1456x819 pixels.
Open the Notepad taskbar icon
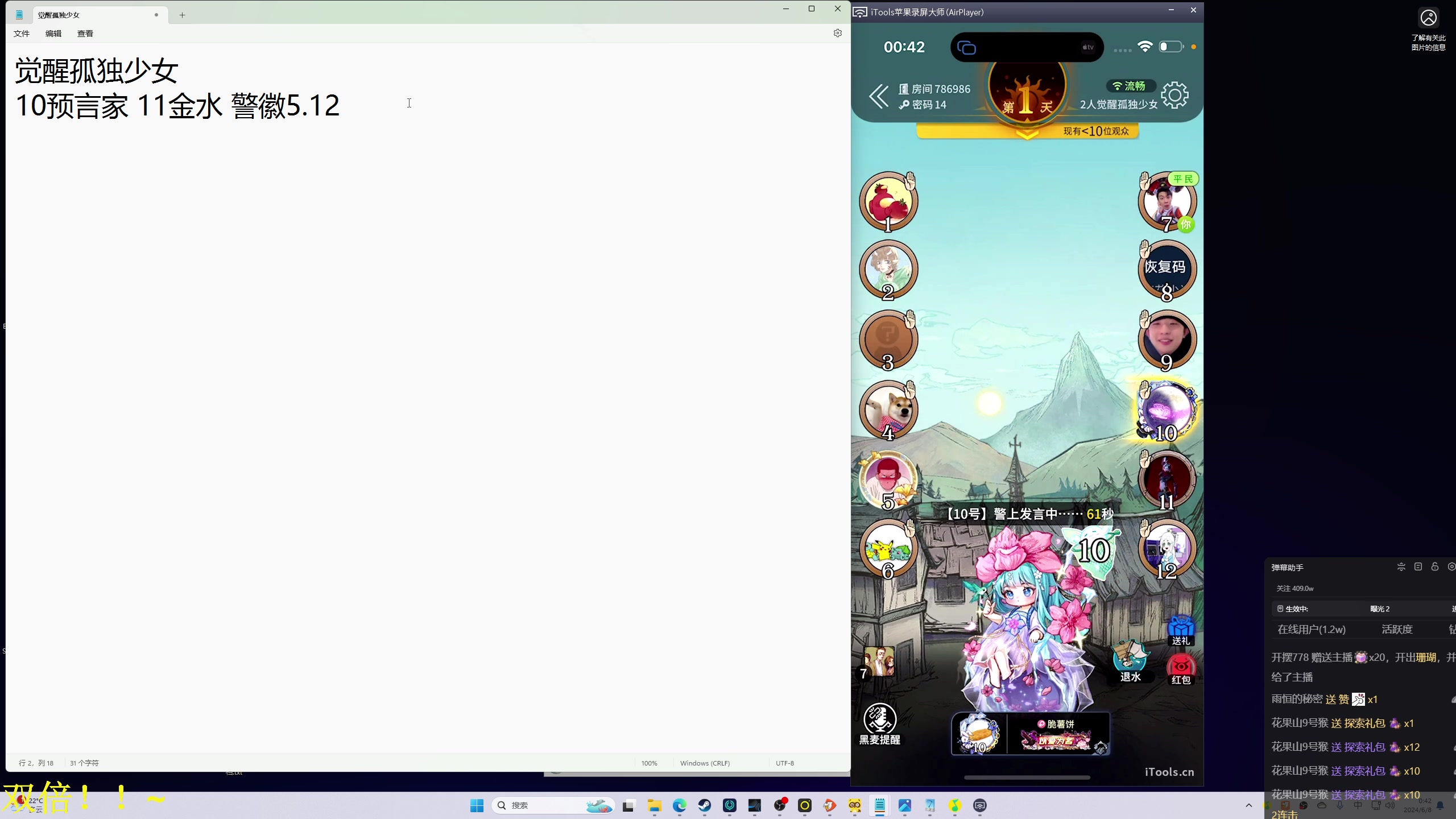[880, 805]
